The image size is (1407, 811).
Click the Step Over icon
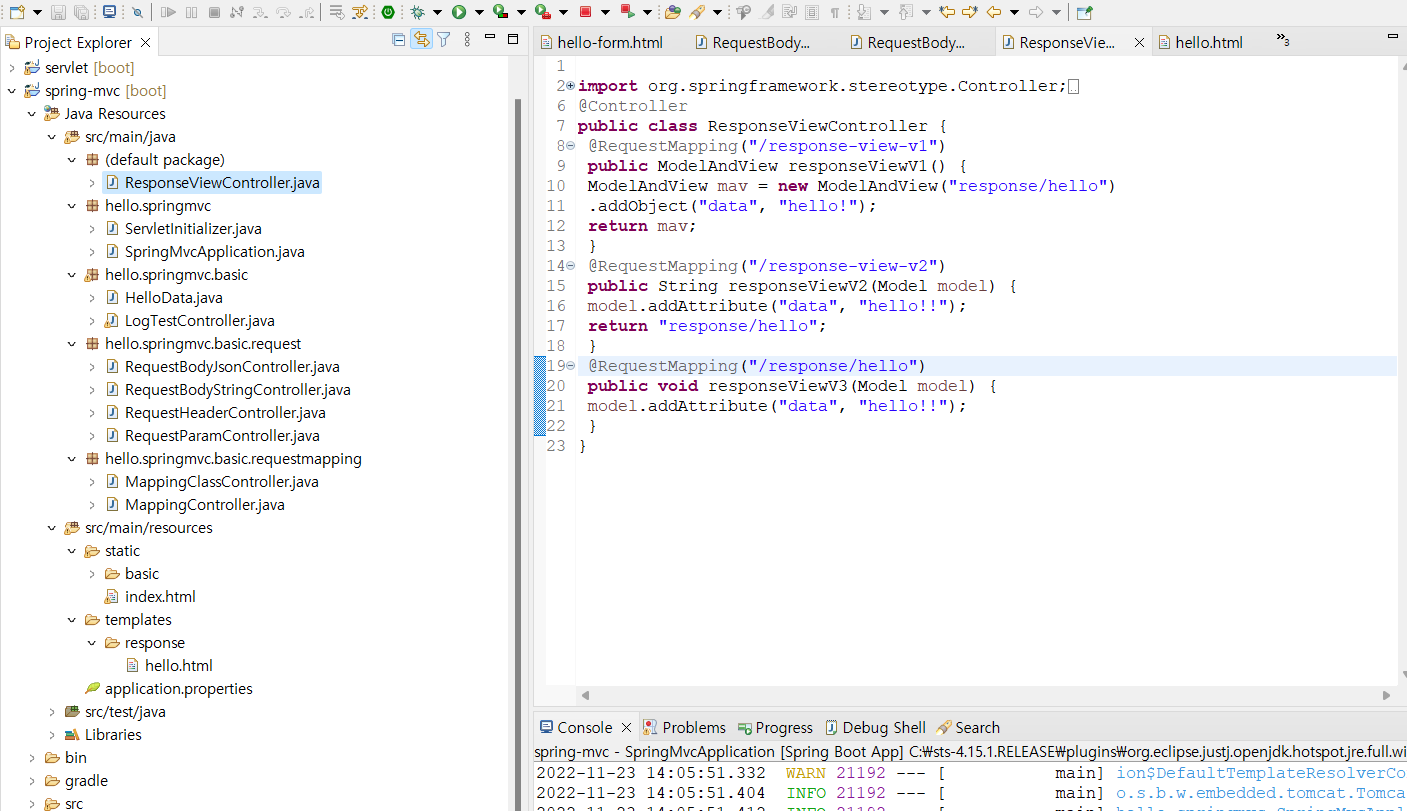pos(283,12)
